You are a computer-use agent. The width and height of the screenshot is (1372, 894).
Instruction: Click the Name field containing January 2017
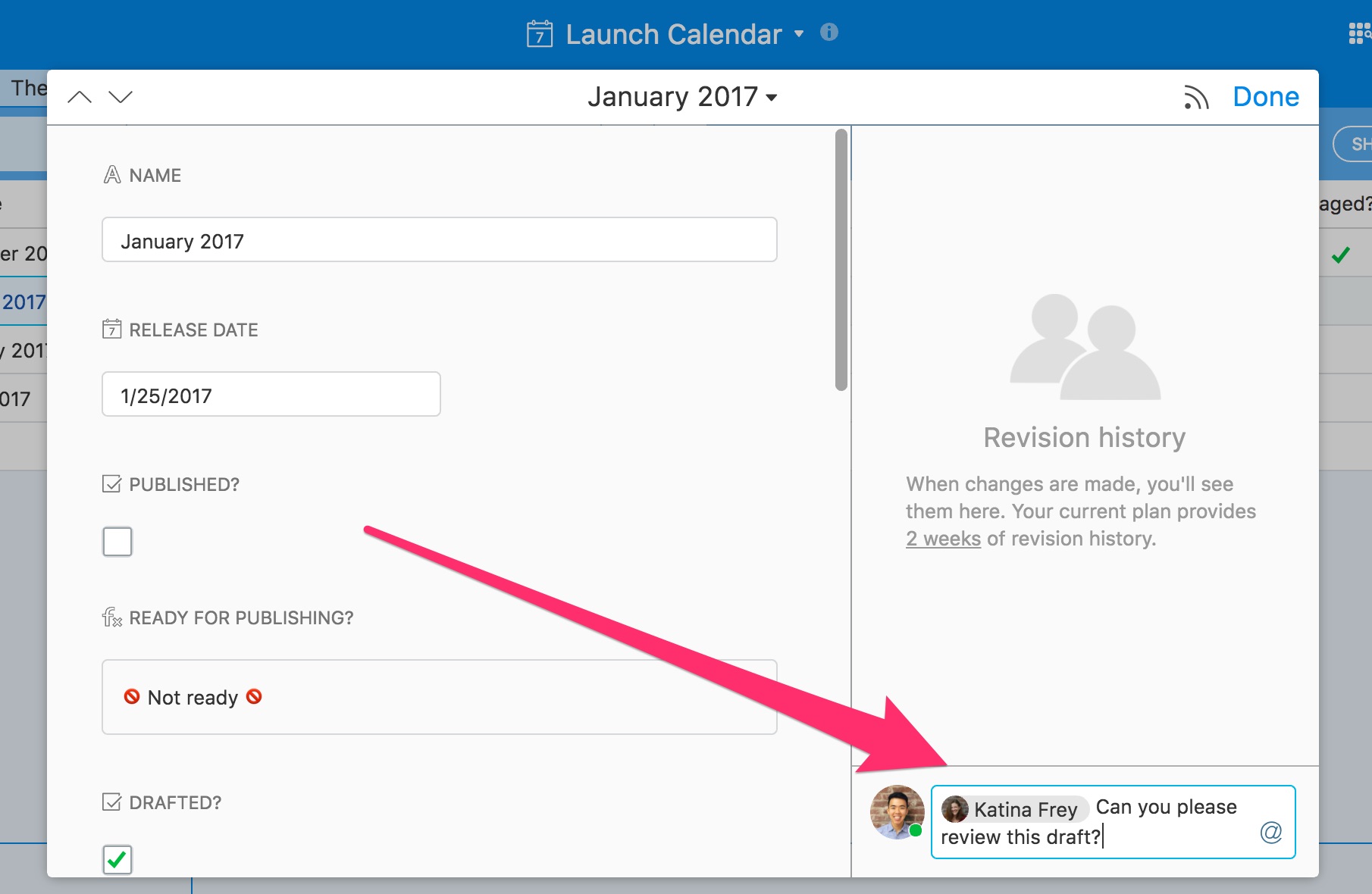tap(439, 240)
